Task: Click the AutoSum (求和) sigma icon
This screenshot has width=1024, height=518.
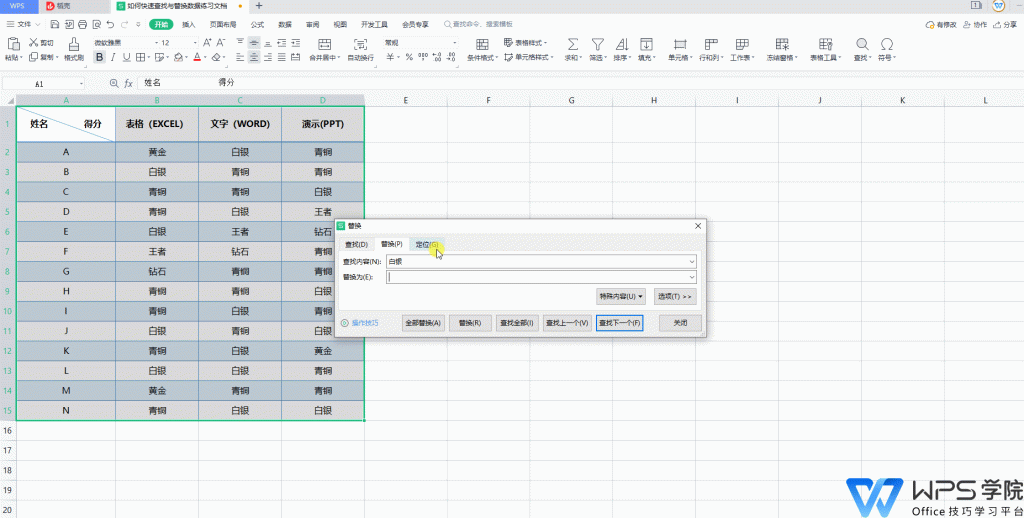Action: pos(573,44)
